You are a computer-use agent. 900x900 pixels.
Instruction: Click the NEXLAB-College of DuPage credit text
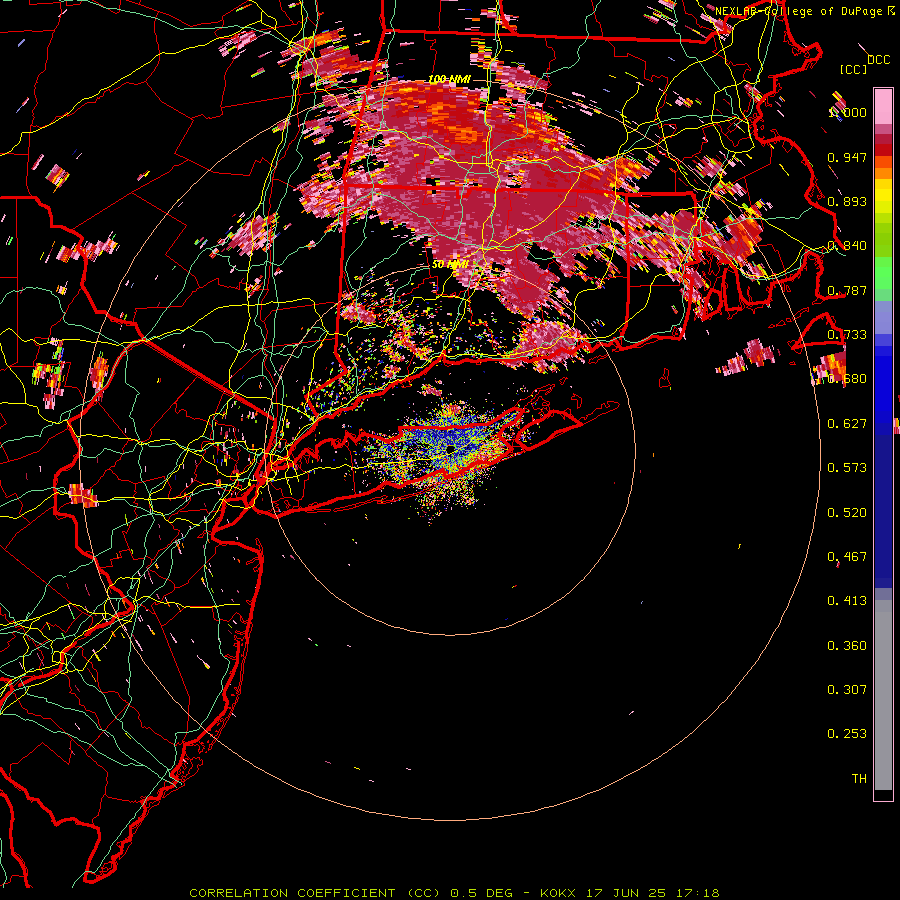798,11
